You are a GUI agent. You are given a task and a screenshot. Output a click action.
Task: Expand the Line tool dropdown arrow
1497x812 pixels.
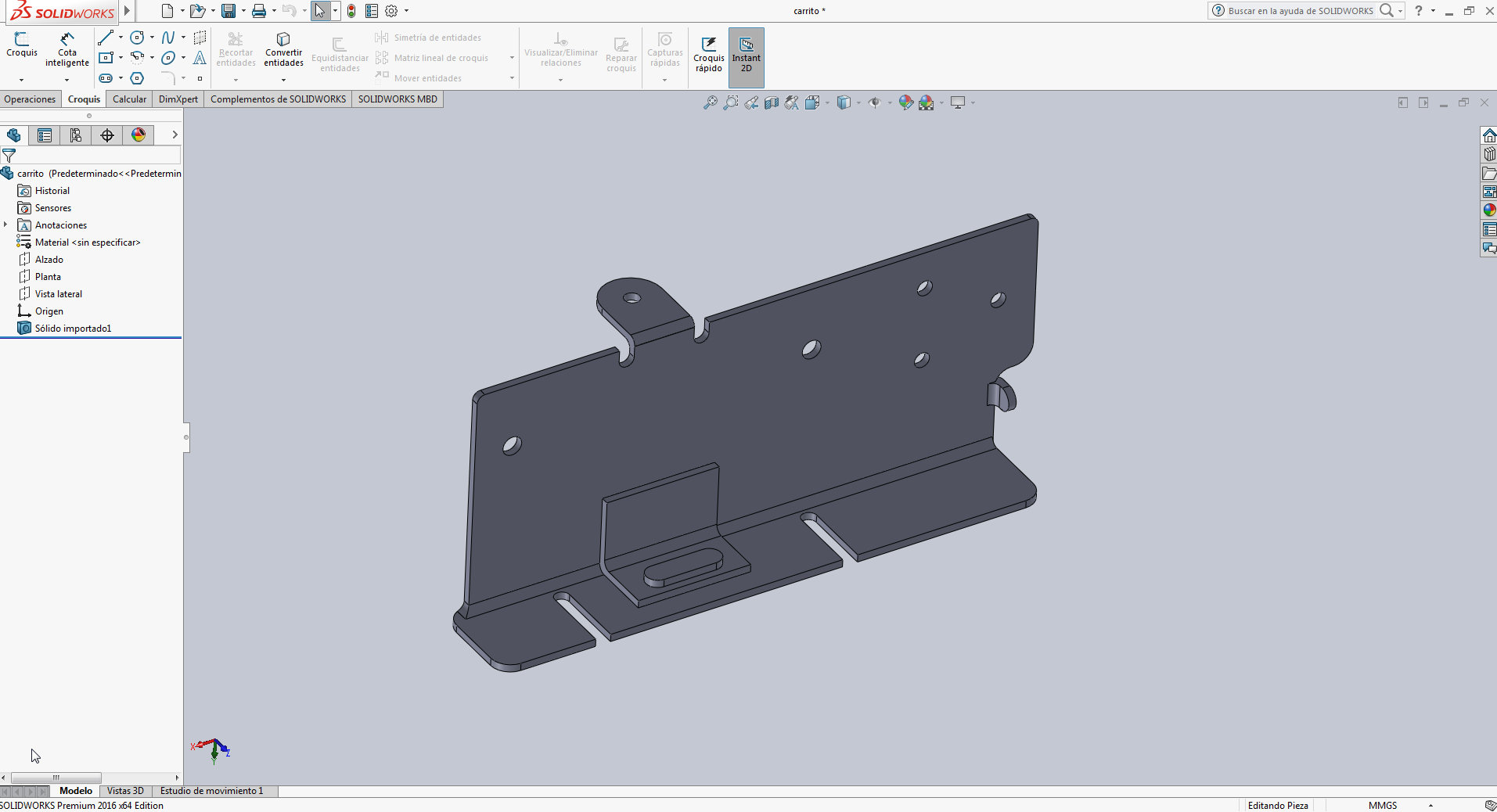coord(121,38)
